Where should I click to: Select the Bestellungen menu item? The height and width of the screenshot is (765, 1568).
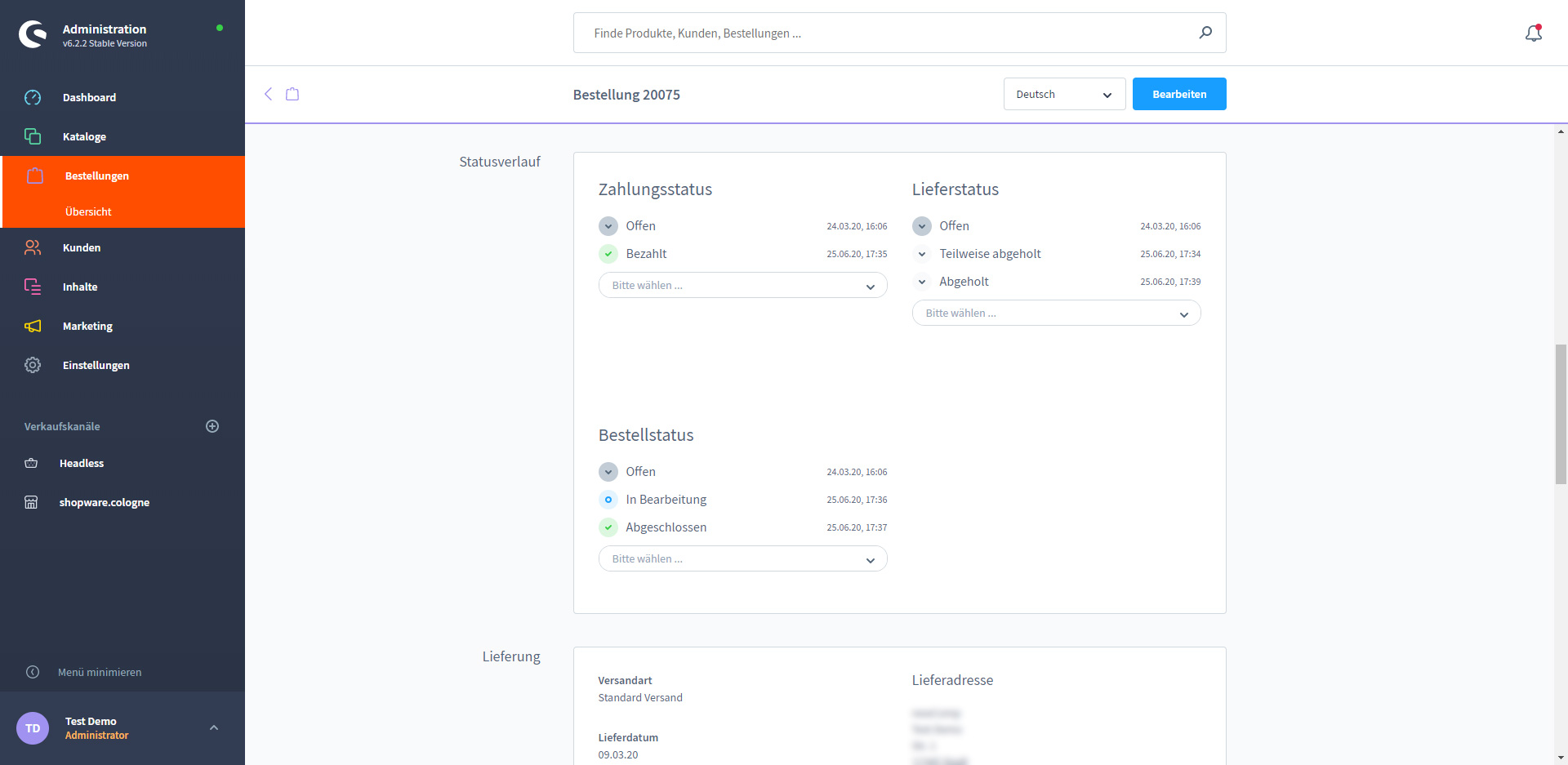tap(122, 176)
